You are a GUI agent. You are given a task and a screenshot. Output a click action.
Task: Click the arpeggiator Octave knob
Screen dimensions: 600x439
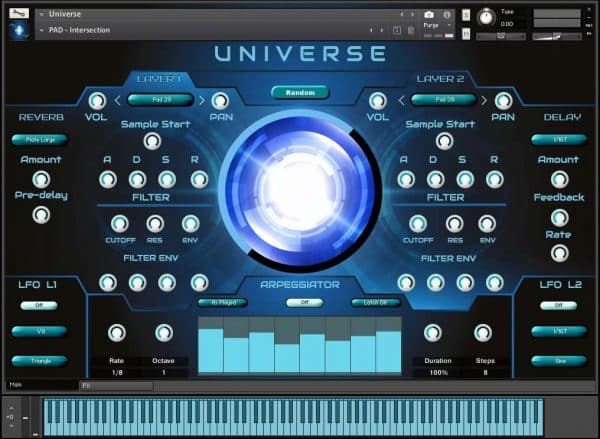pyautogui.click(x=164, y=333)
